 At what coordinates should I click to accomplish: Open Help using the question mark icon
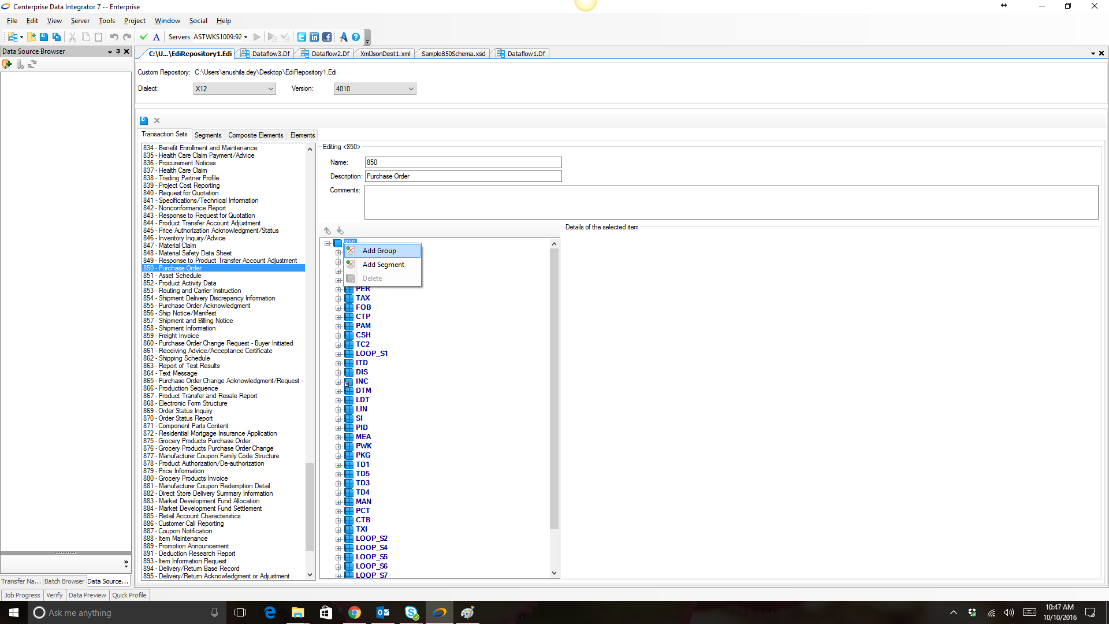pos(354,35)
